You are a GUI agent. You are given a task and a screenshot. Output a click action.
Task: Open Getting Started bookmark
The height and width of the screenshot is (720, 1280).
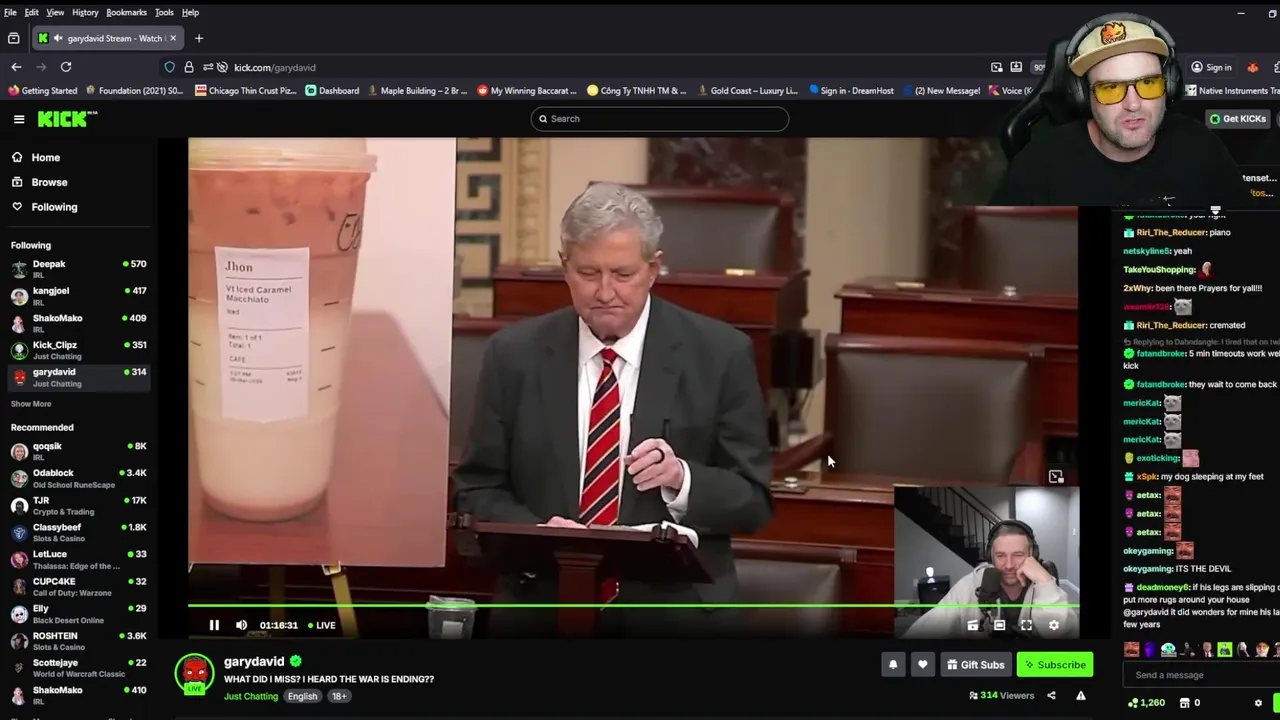click(42, 90)
